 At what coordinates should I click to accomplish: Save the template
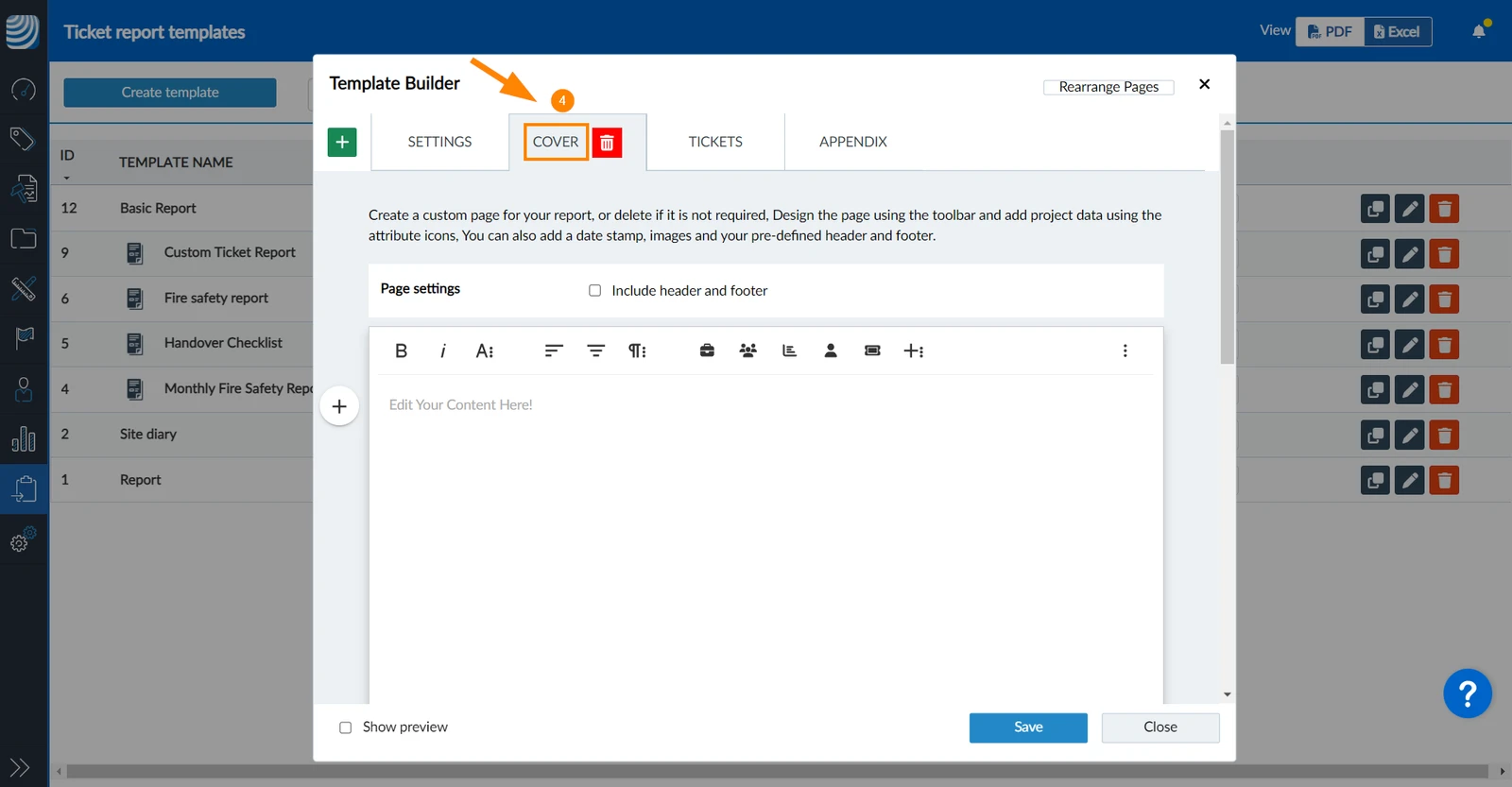pyautogui.click(x=1028, y=727)
